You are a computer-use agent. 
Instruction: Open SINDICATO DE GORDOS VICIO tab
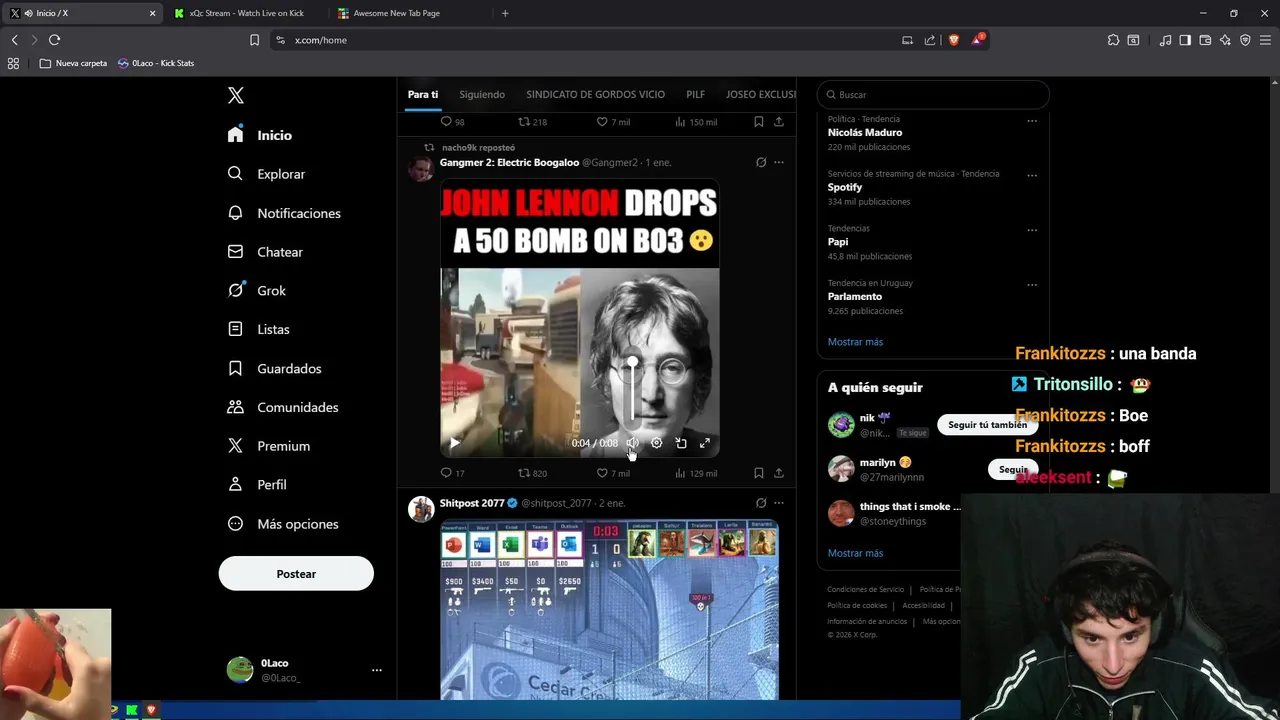coord(595,94)
